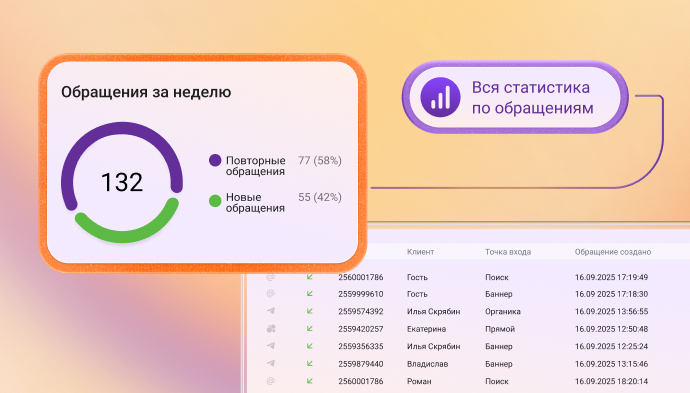Open request number 2559356335
Viewport: 690px width, 393px height.
(360, 346)
